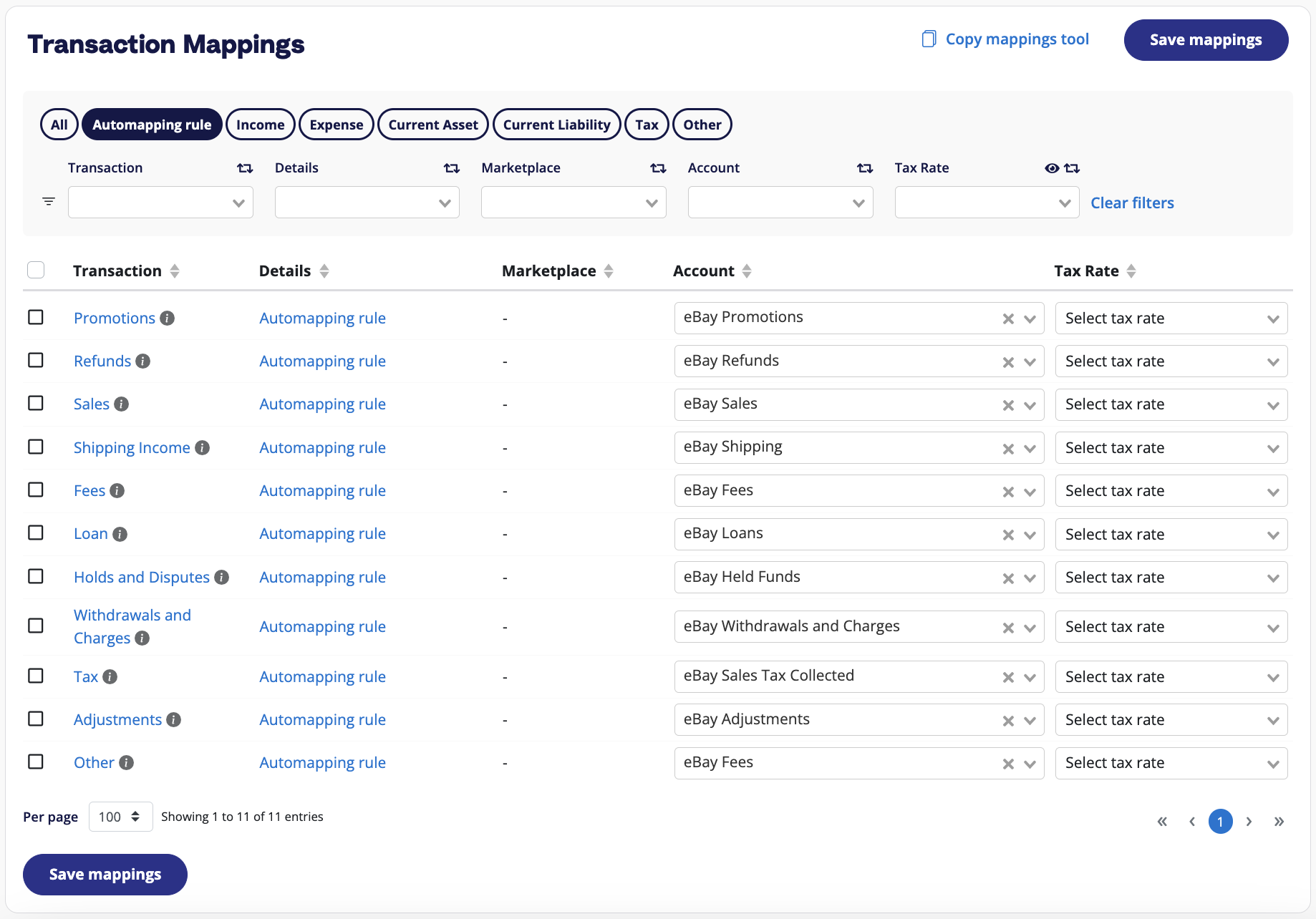Screen dimensions: 1316x919
Task: Select the Income filter tab
Action: pos(261,125)
